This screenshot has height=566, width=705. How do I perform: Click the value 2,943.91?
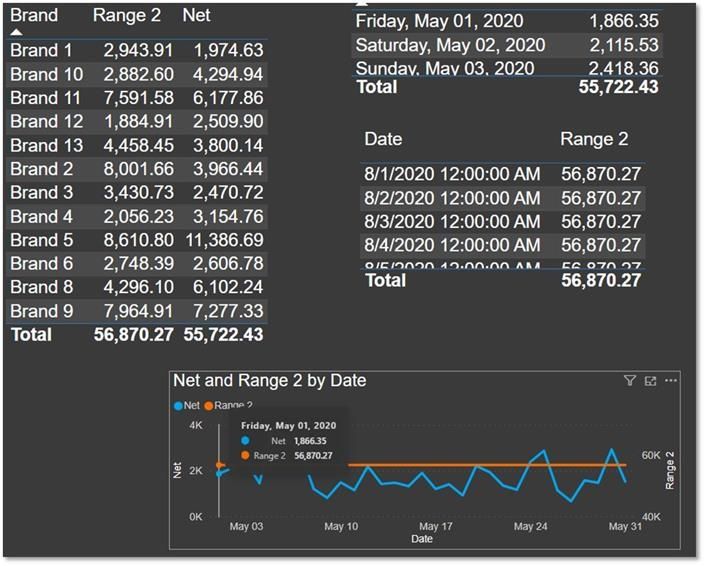point(138,50)
